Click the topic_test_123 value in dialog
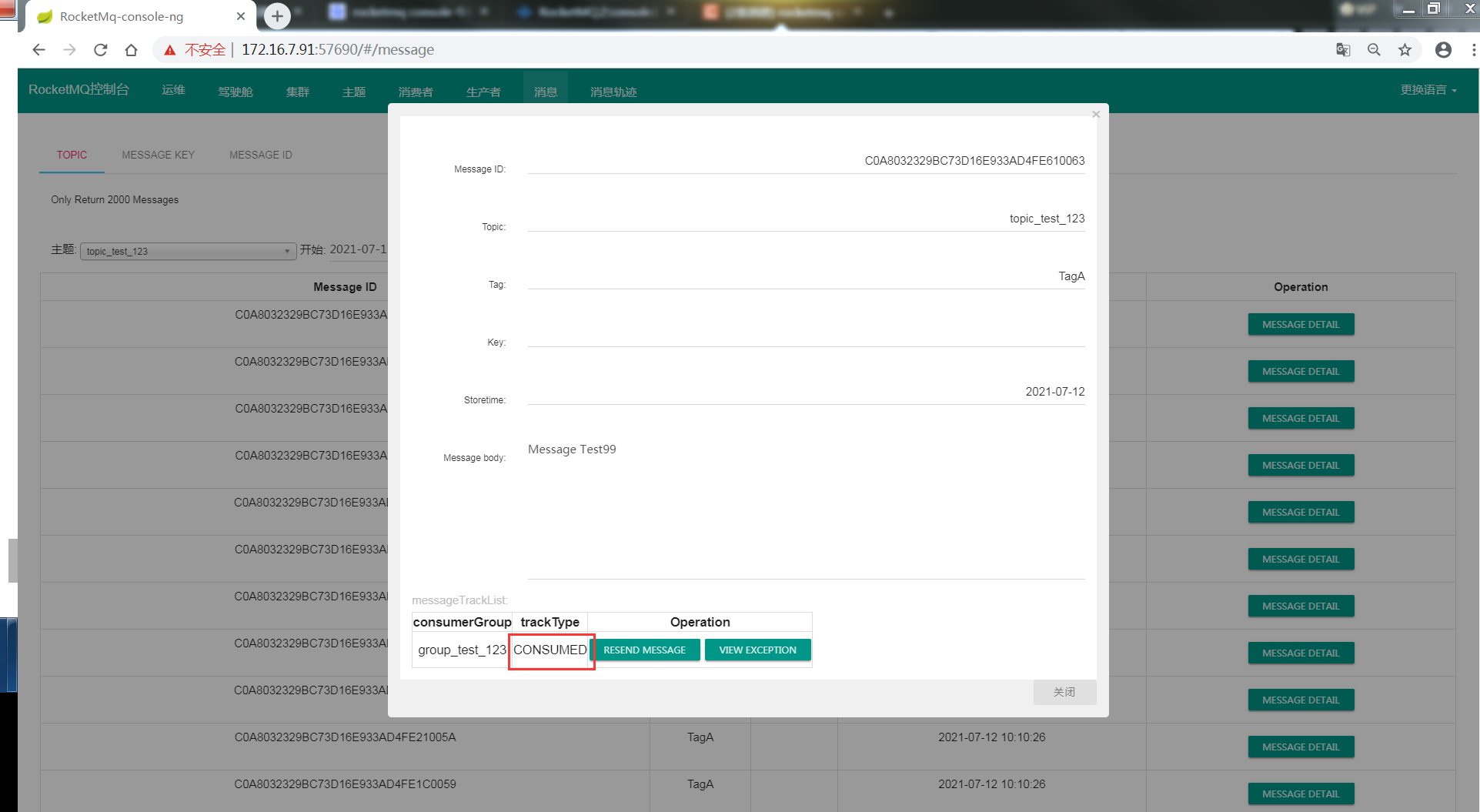Image resolution: width=1480 pixels, height=812 pixels. click(1047, 219)
